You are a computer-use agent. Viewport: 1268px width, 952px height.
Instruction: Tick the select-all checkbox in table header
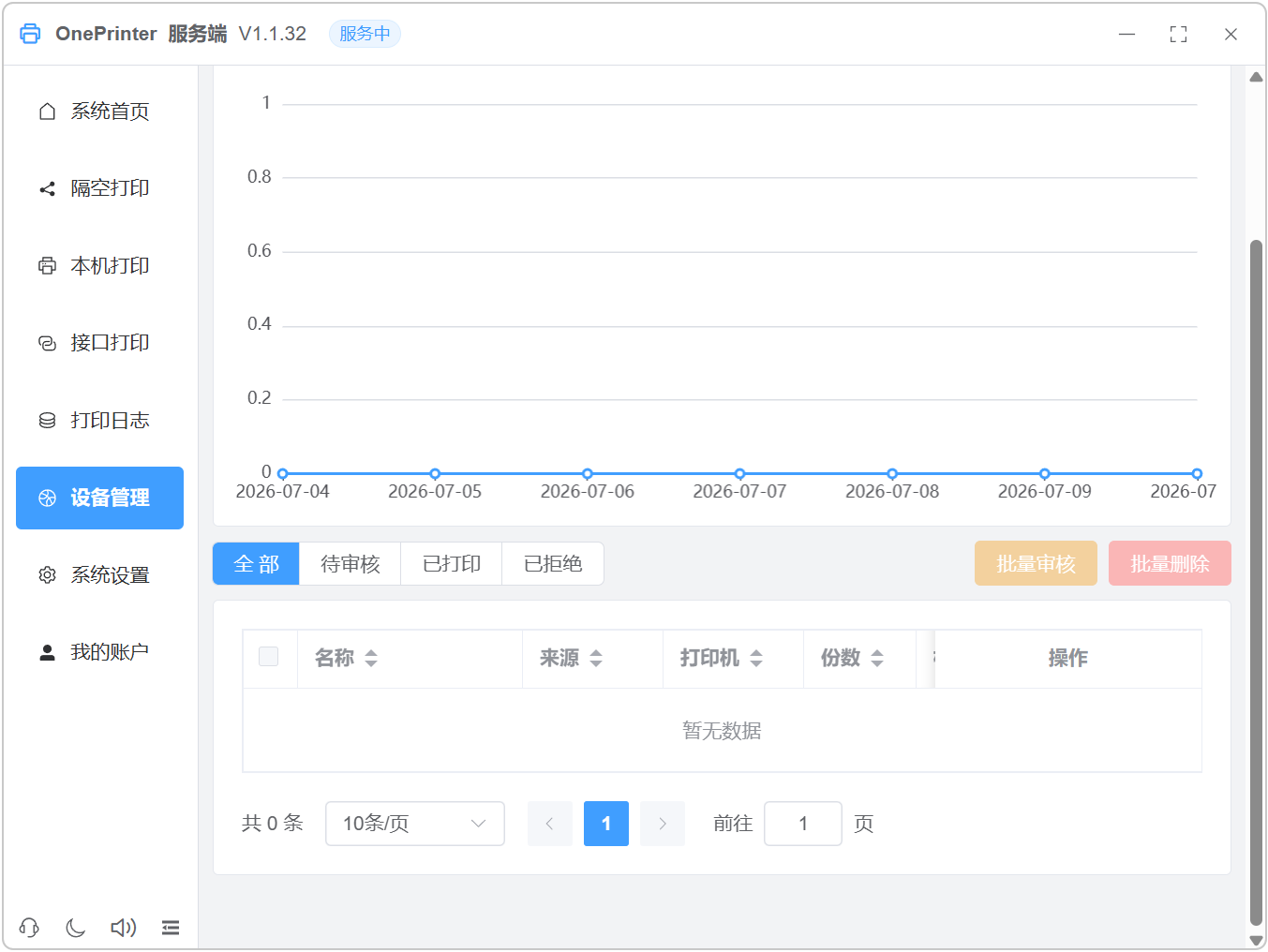(269, 657)
